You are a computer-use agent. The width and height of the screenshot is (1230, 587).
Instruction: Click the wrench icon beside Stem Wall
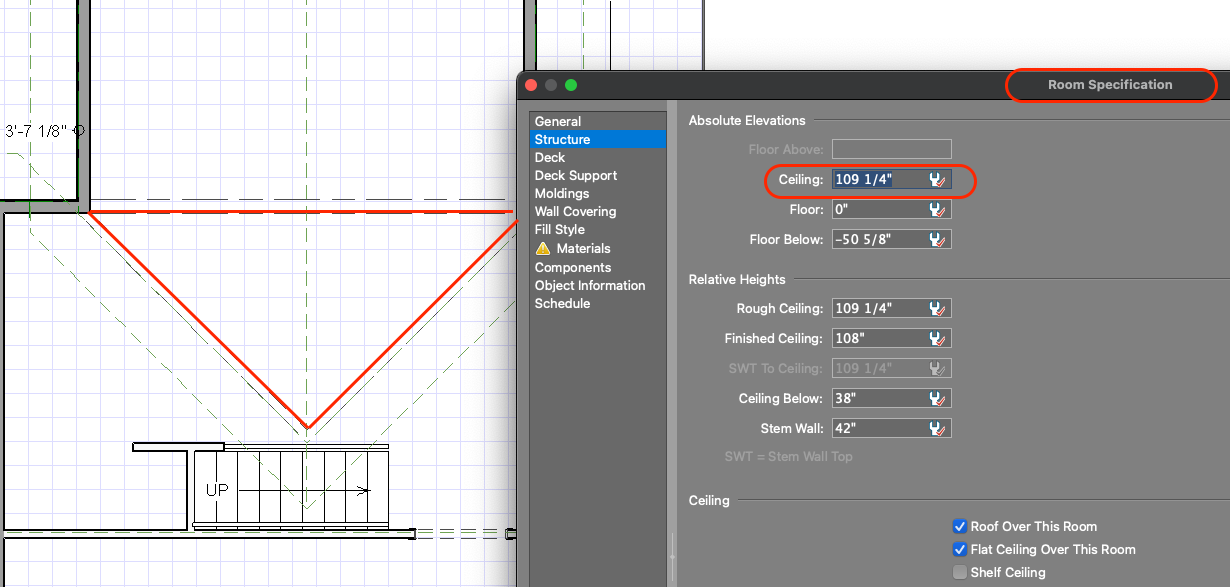coord(937,429)
